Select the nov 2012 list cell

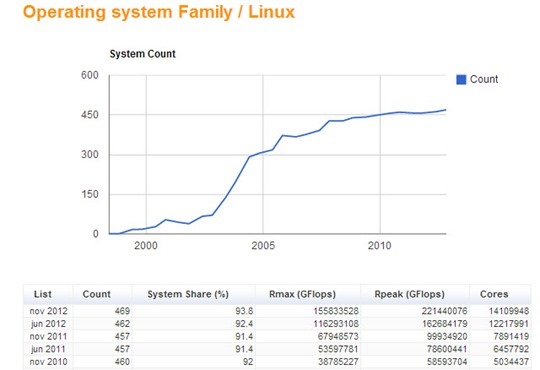49,311
